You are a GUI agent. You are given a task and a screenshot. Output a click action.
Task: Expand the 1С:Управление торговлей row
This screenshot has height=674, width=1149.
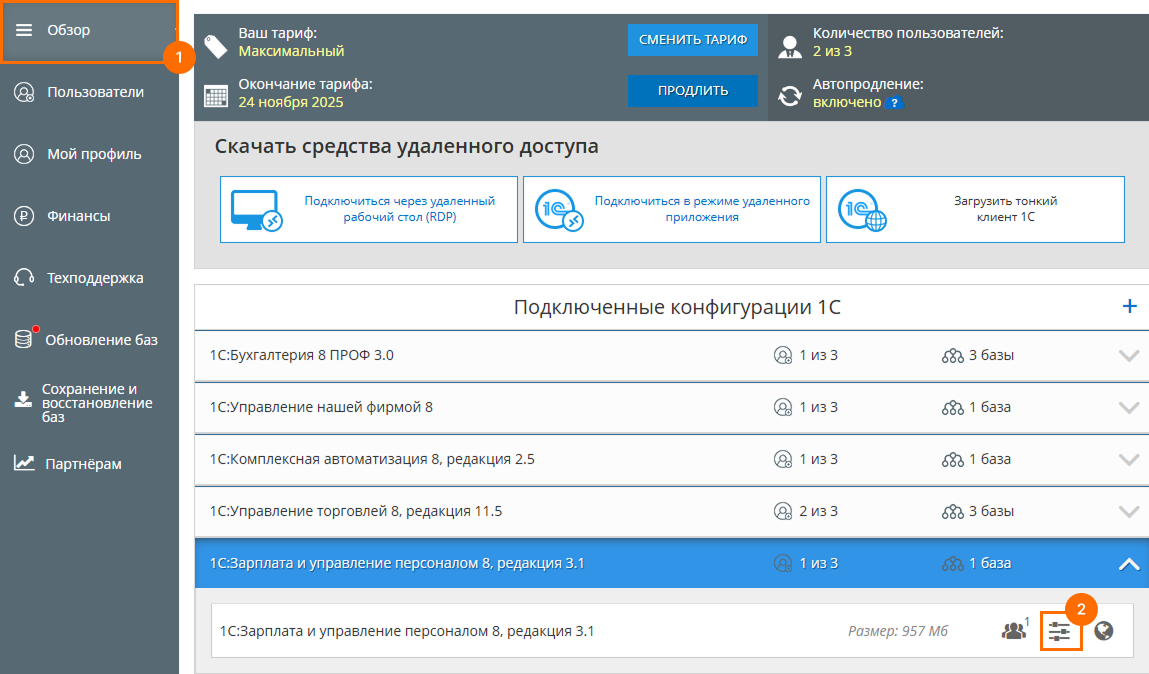pos(1129,511)
